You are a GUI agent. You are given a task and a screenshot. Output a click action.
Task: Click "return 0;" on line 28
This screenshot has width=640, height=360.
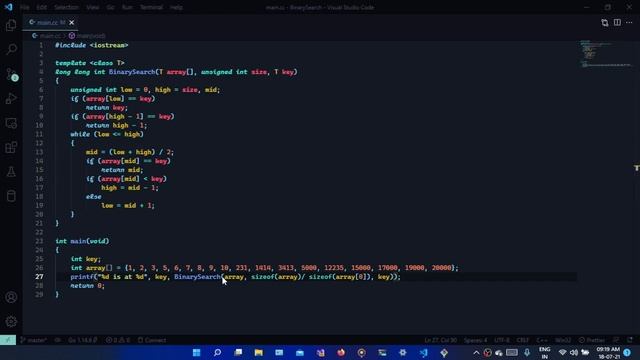click(x=87, y=286)
